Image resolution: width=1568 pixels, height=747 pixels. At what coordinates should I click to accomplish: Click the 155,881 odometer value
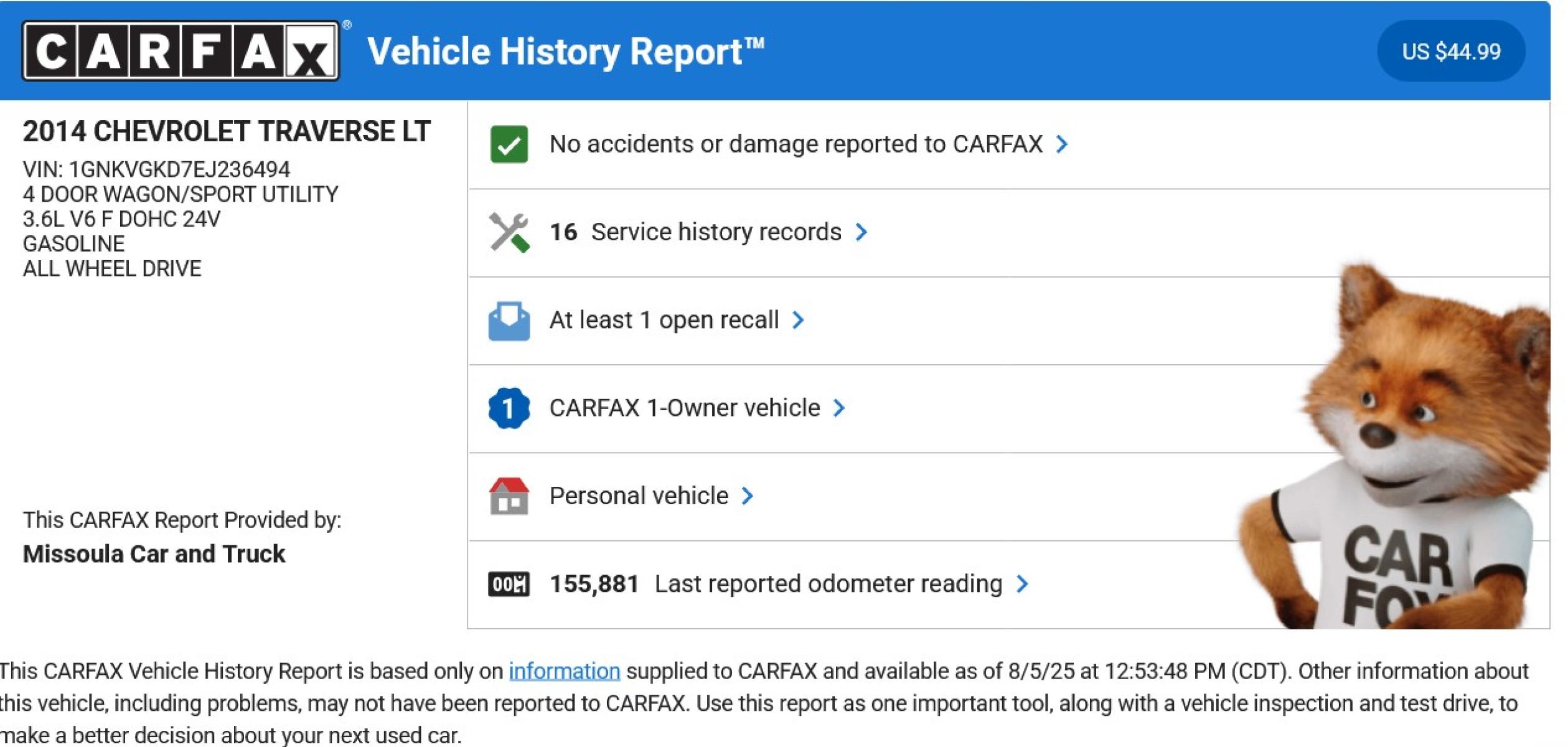click(x=594, y=584)
